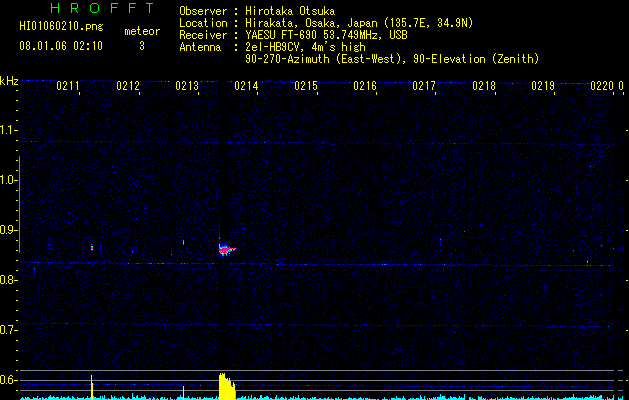Click the 1.0 kHz frequency label
Screen dimensions: 629x400
[x=8, y=180]
